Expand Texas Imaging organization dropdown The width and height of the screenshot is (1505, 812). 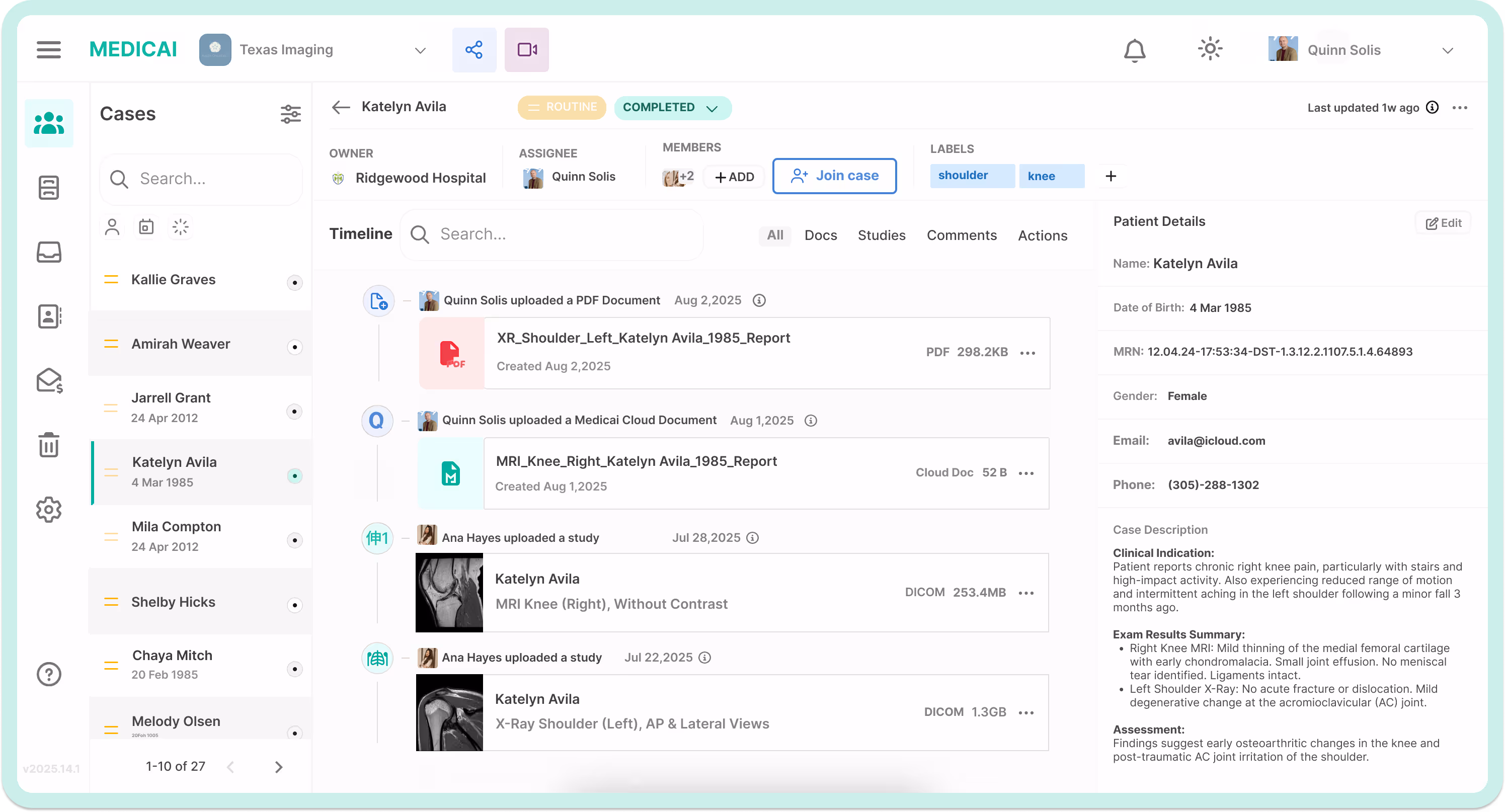[420, 50]
